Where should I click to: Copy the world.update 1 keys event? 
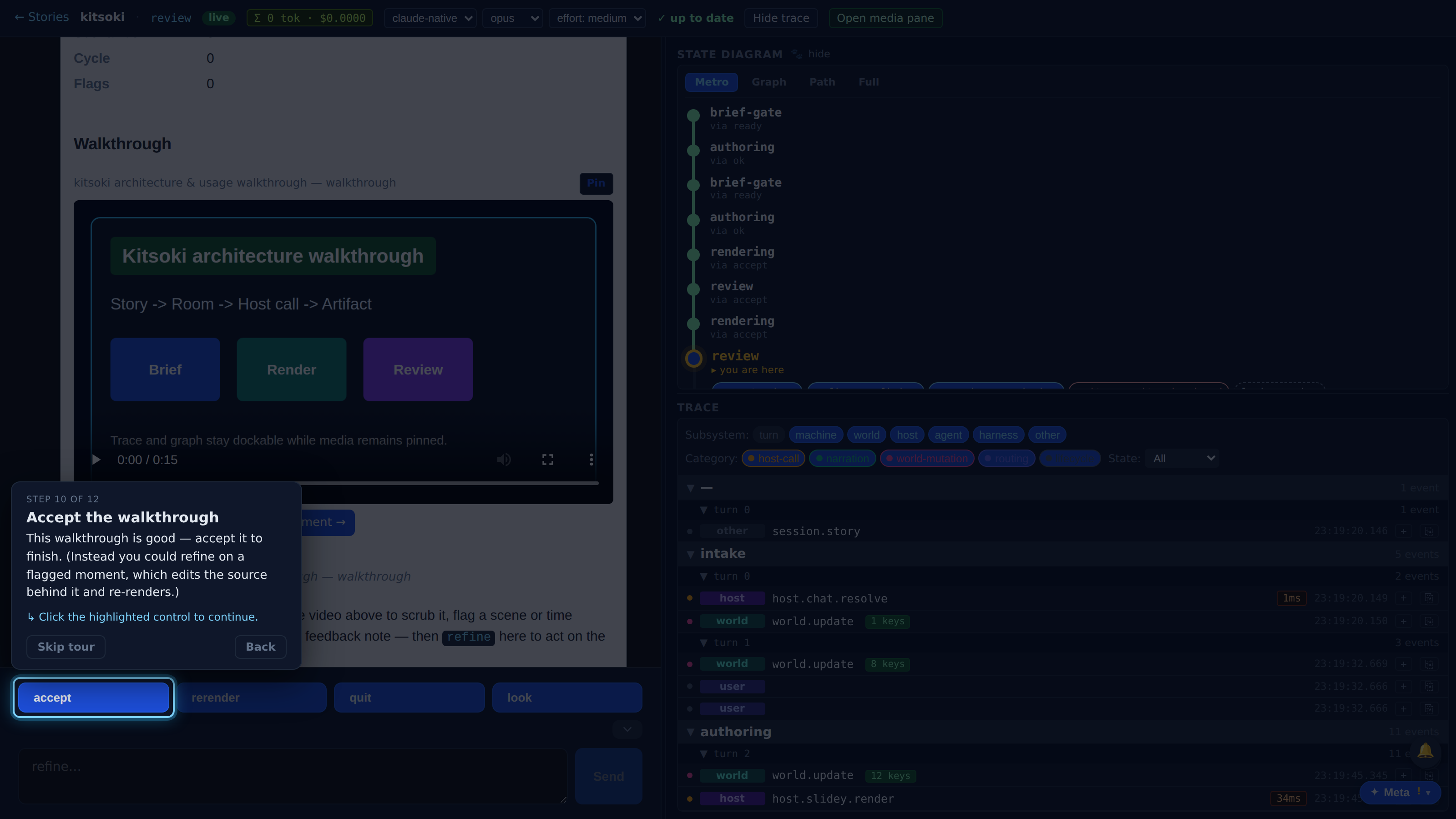(x=1428, y=621)
